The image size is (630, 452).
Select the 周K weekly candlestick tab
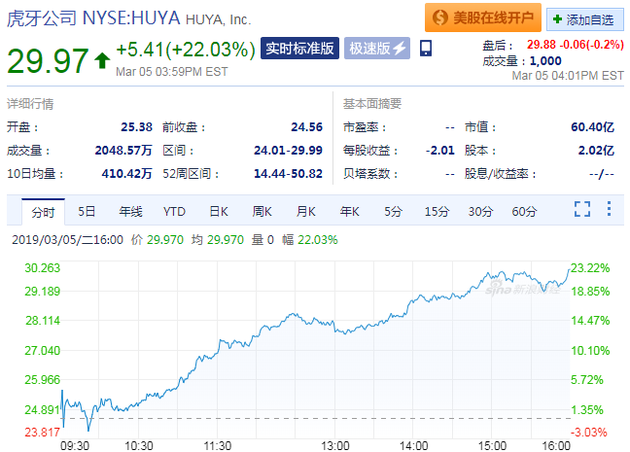pyautogui.click(x=262, y=211)
